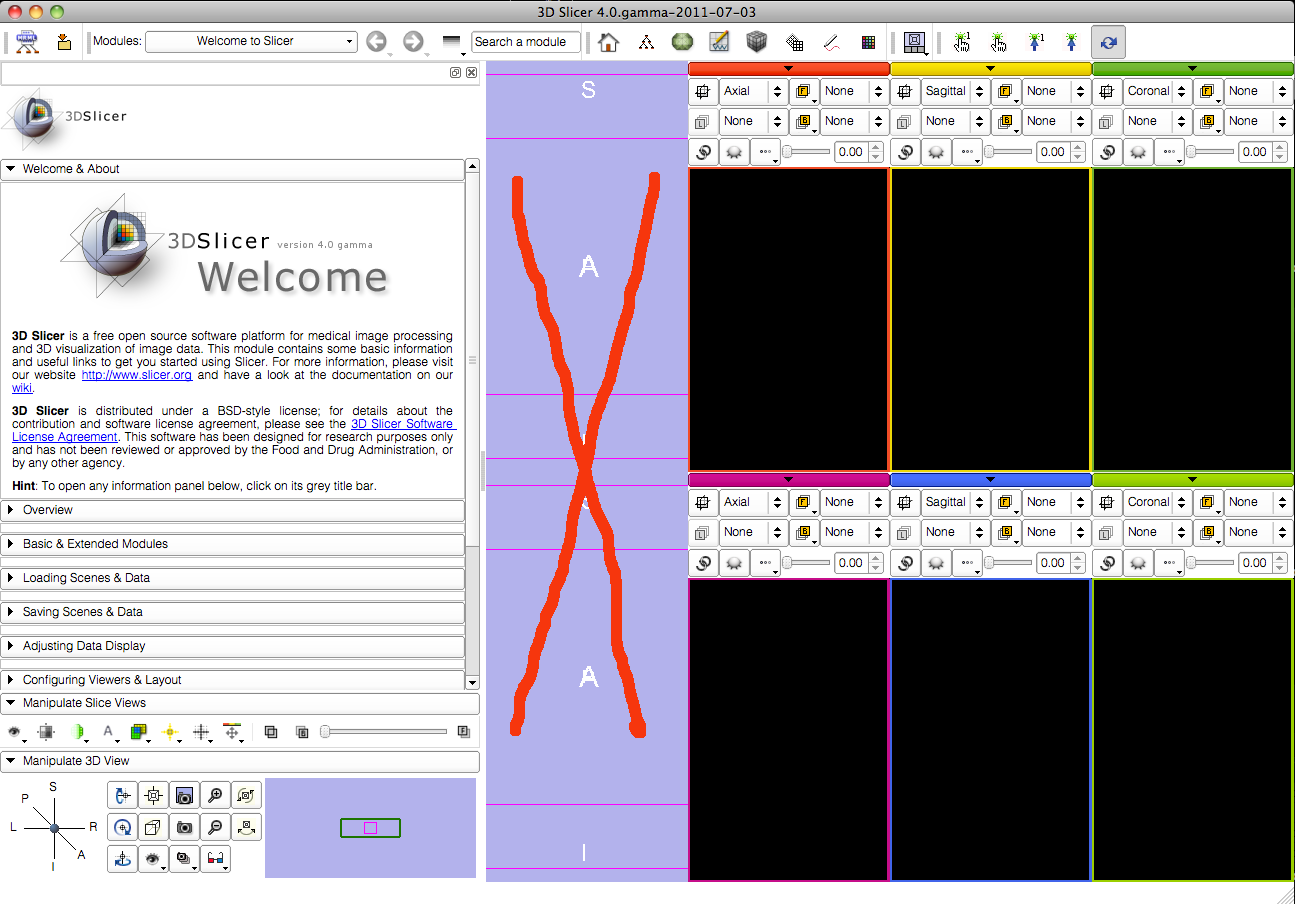The width and height of the screenshot is (1295, 904).
Task: Open the http://www.slicer.org link
Action: 136,375
